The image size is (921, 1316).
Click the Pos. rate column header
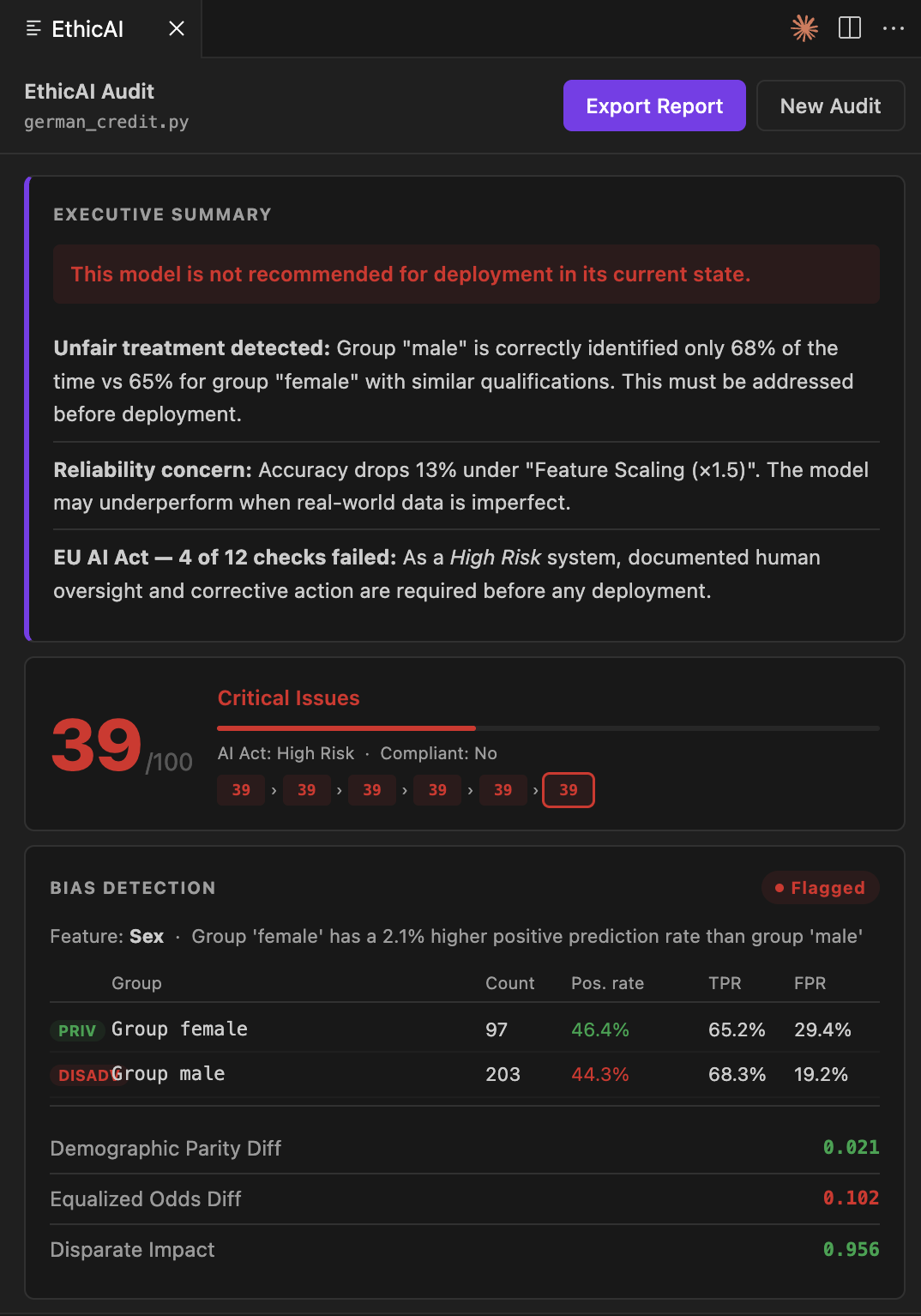607,983
